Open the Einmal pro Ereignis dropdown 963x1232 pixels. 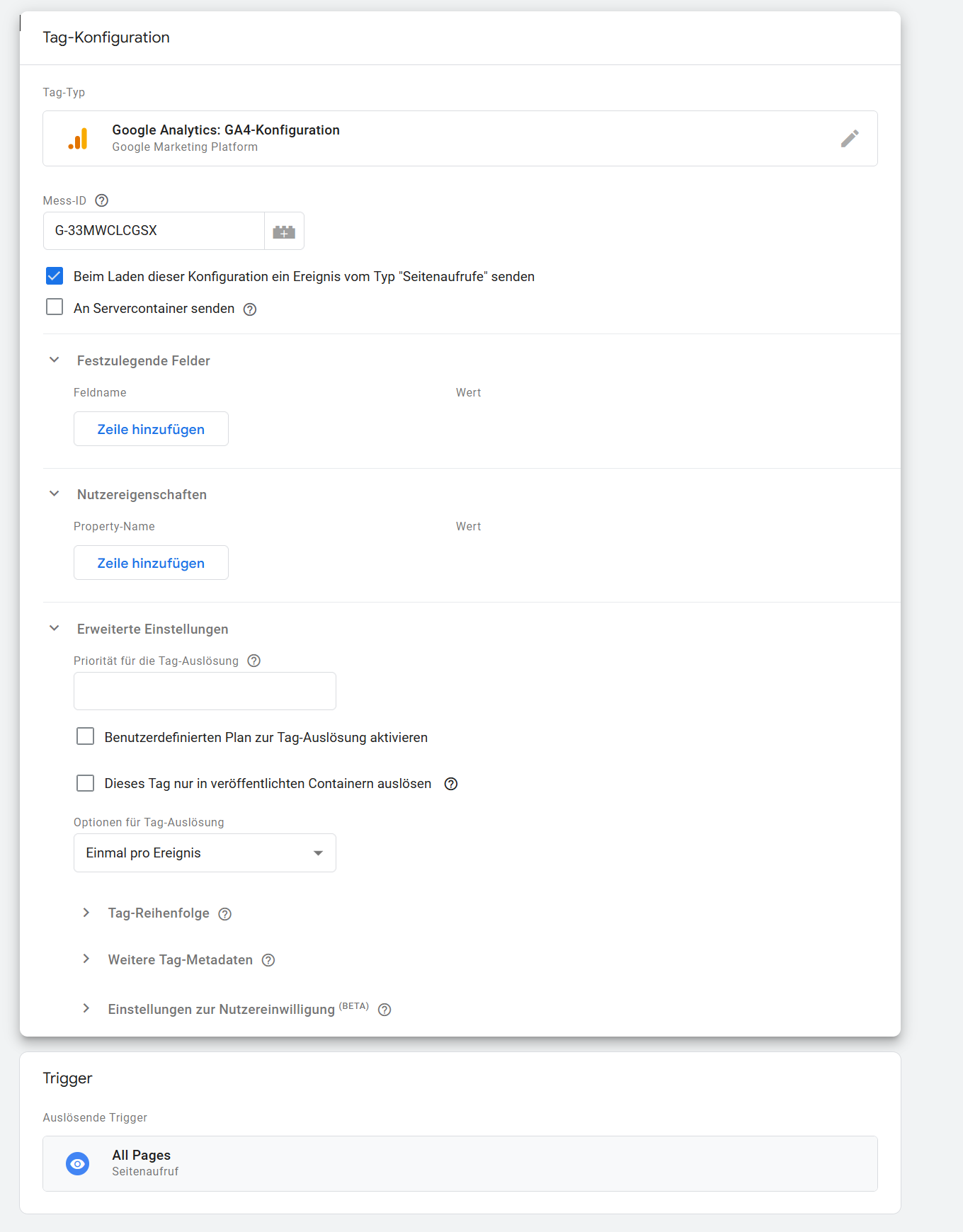[205, 853]
